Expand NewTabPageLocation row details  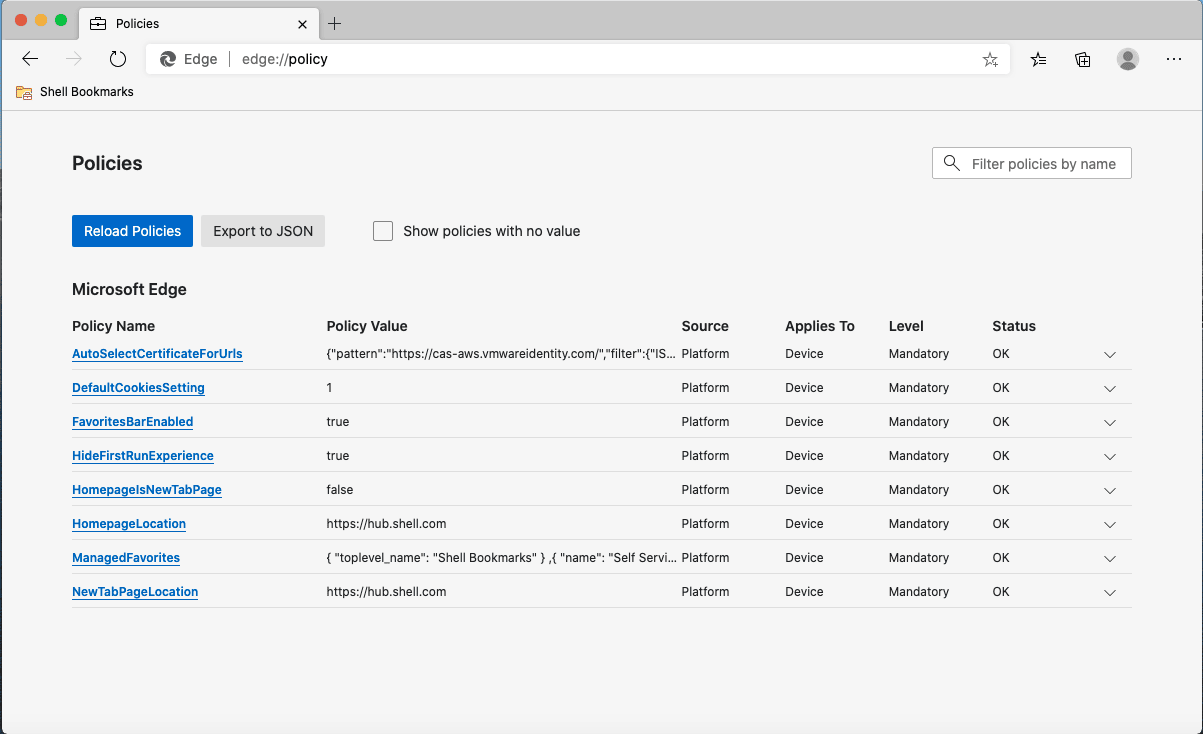click(1109, 593)
